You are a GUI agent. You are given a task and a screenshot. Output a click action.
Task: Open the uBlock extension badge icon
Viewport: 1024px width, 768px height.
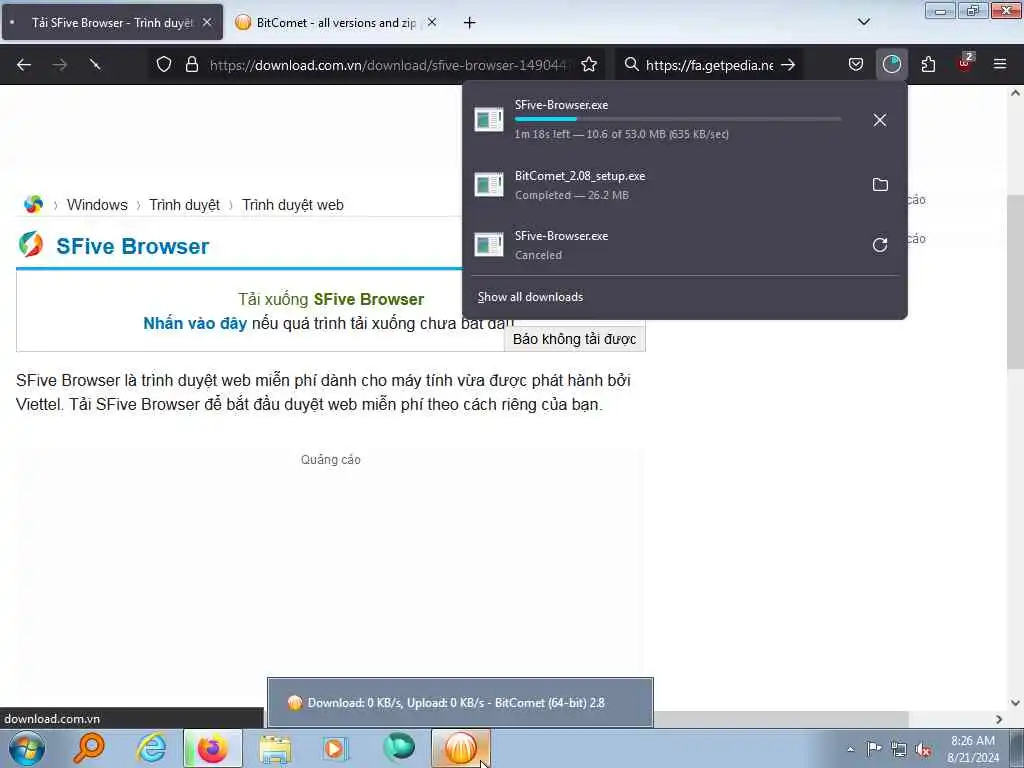pos(965,63)
